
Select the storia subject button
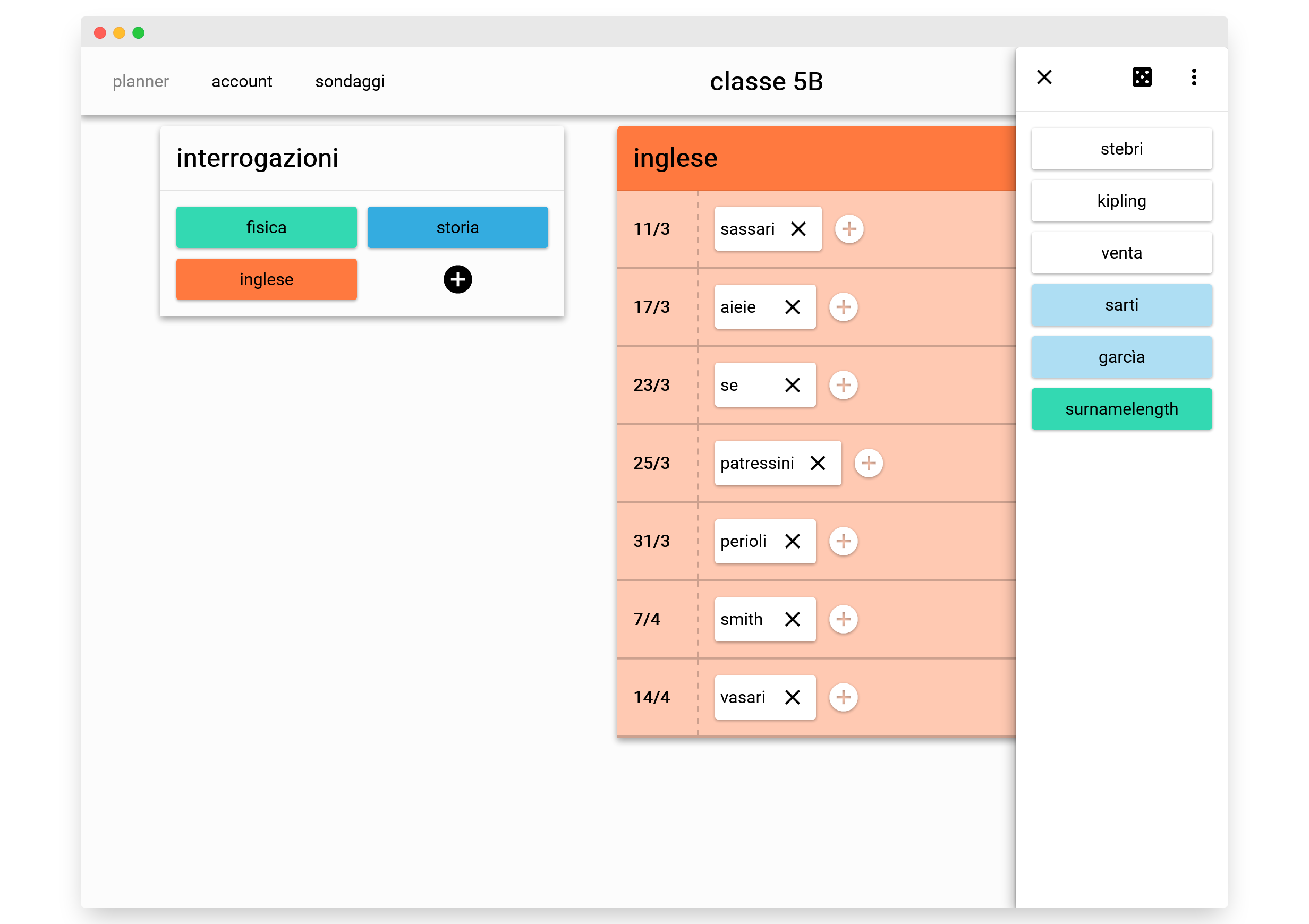(457, 227)
